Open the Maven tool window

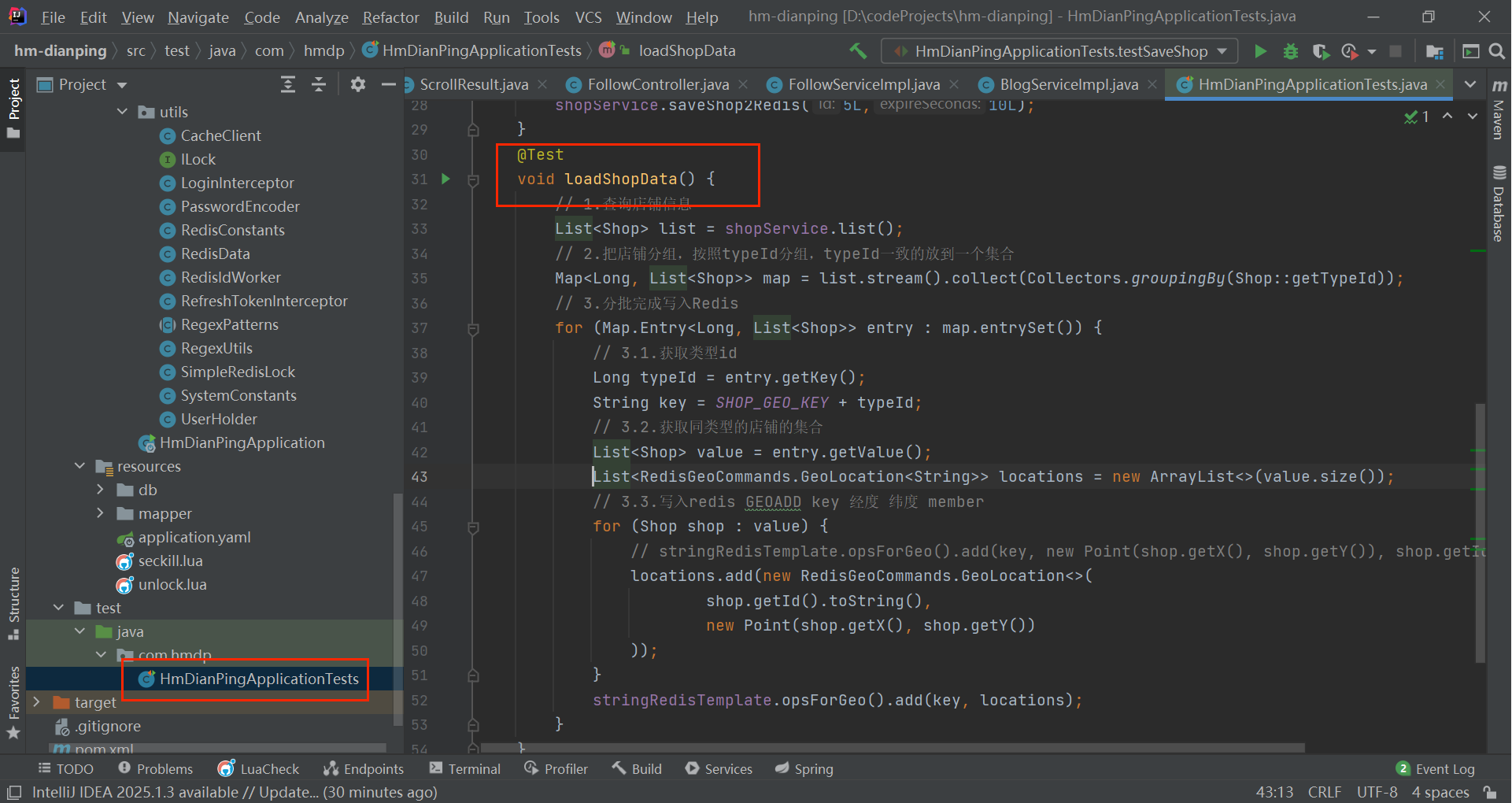pos(1499,109)
